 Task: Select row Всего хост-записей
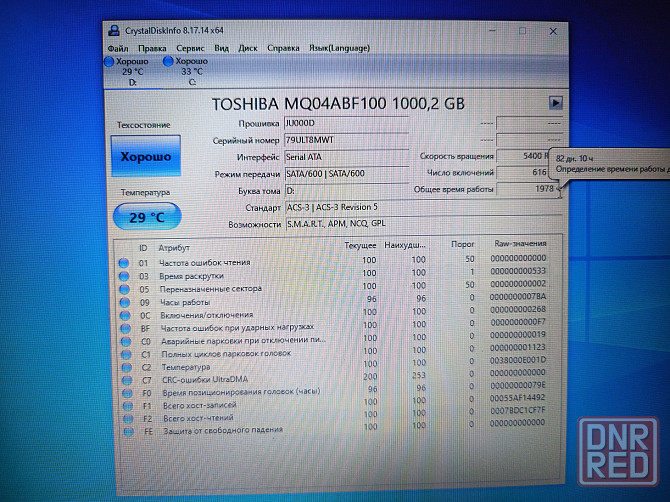click(x=335, y=402)
